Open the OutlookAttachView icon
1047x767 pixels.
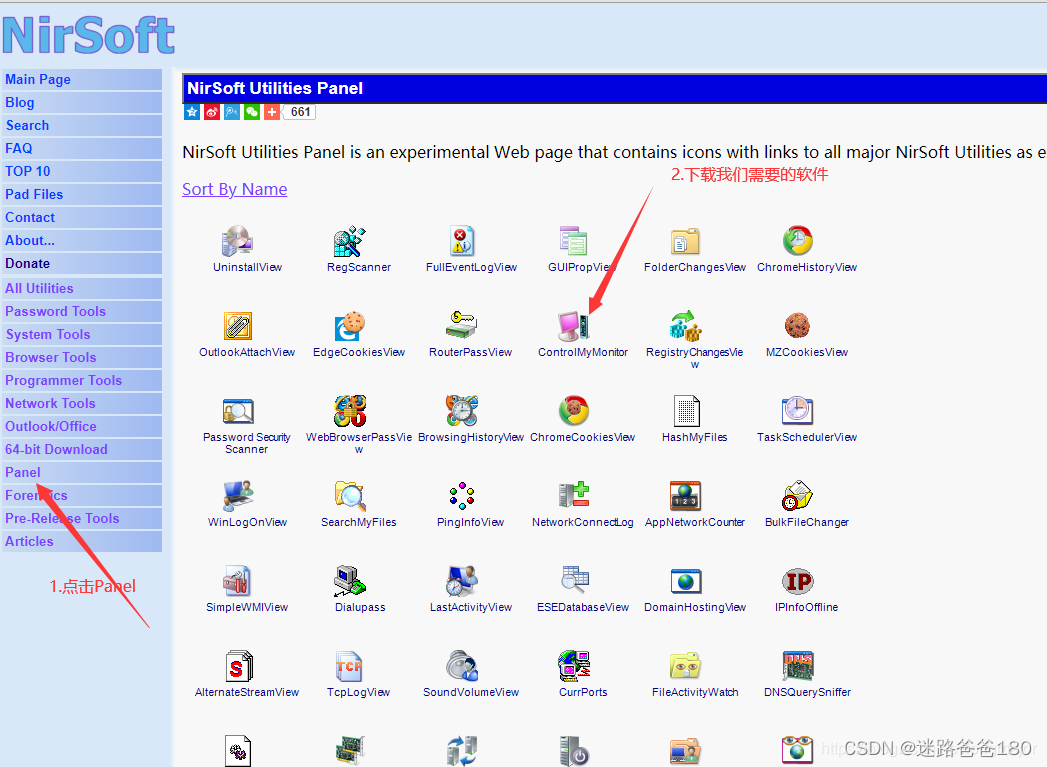pos(237,326)
